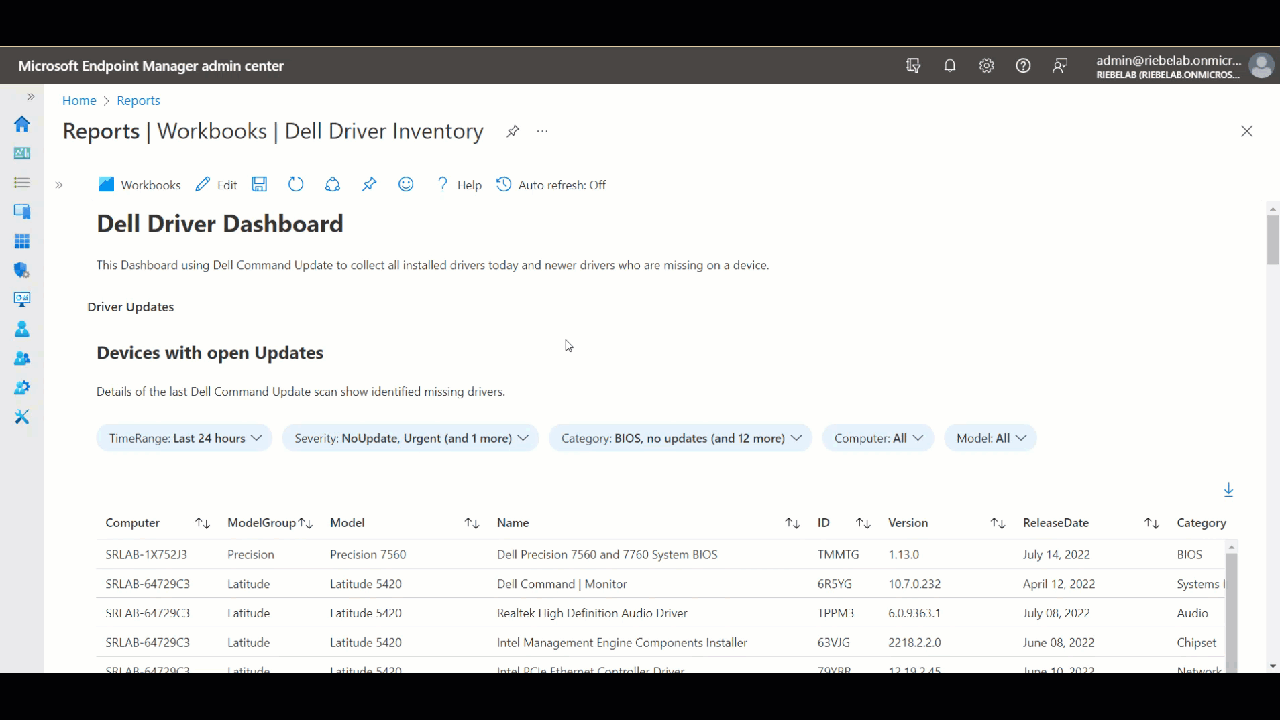Open Dashboard from the left navigation rail

[x=21, y=153]
